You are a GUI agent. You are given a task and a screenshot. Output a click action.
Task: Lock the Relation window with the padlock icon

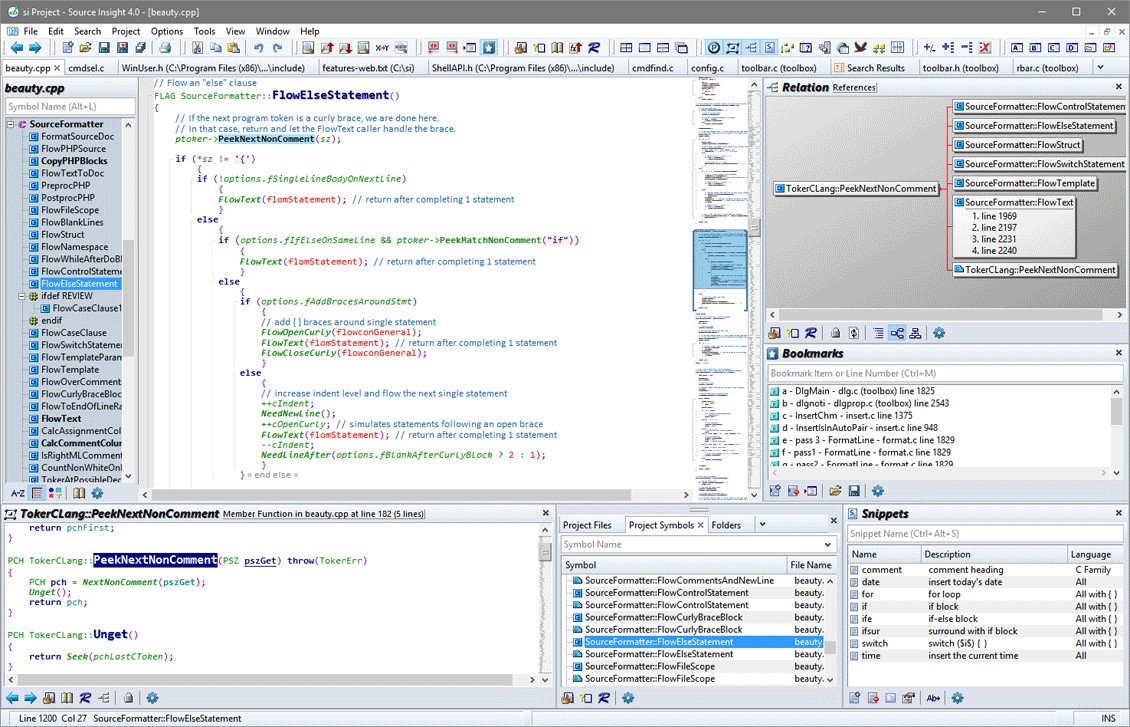835,333
